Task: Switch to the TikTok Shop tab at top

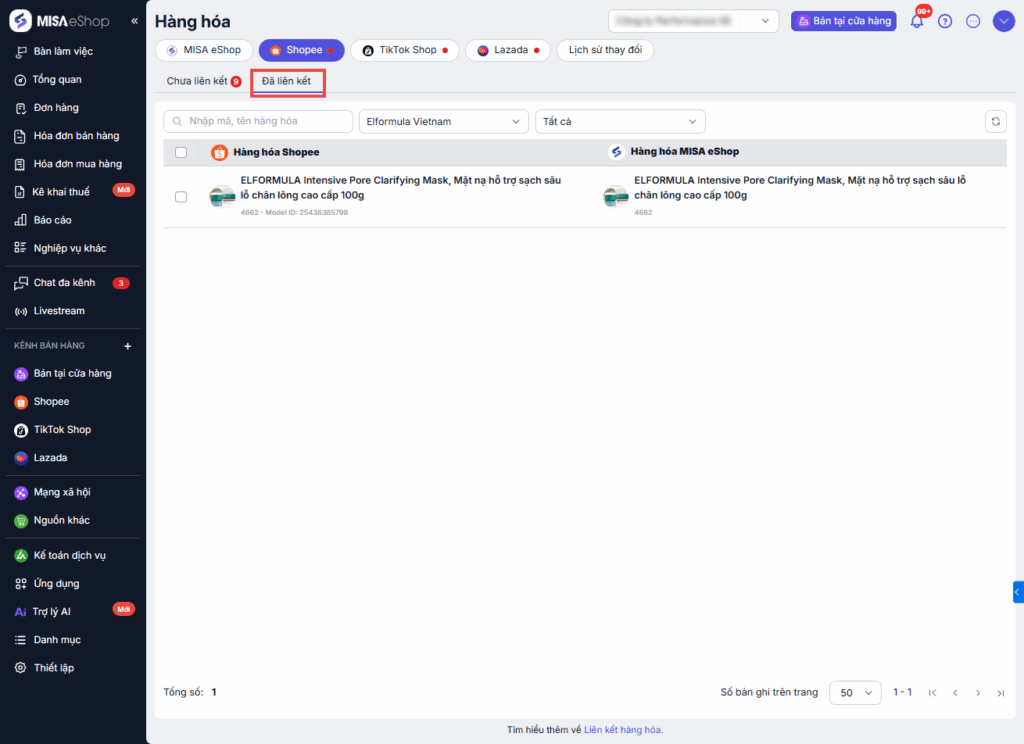Action: point(405,50)
